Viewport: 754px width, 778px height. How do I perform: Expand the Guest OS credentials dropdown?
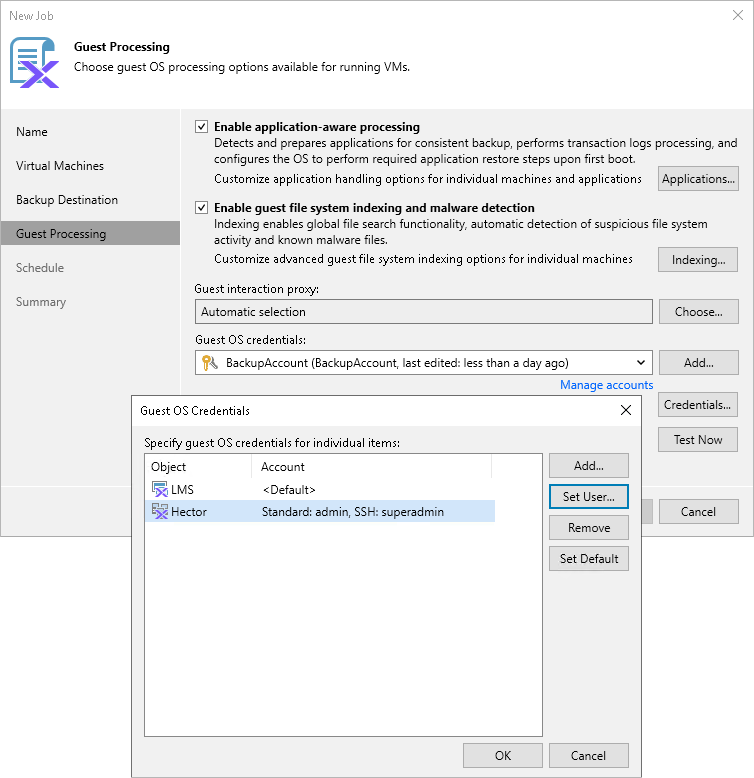640,363
